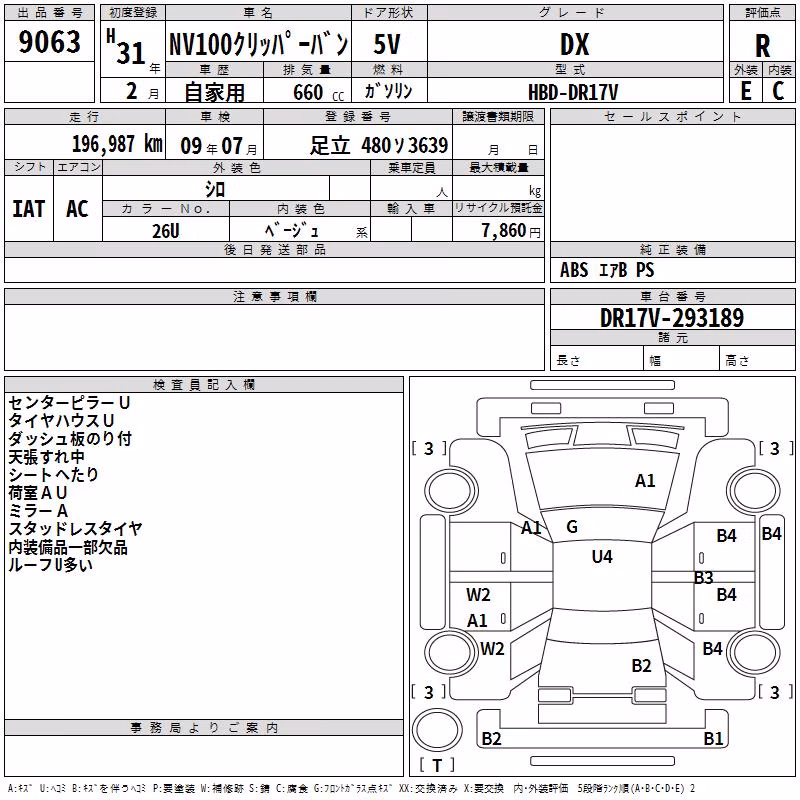Image resolution: width=800 pixels, height=800 pixels.
Task: Click the B1 rear bumper marker
Action: [x=713, y=738]
